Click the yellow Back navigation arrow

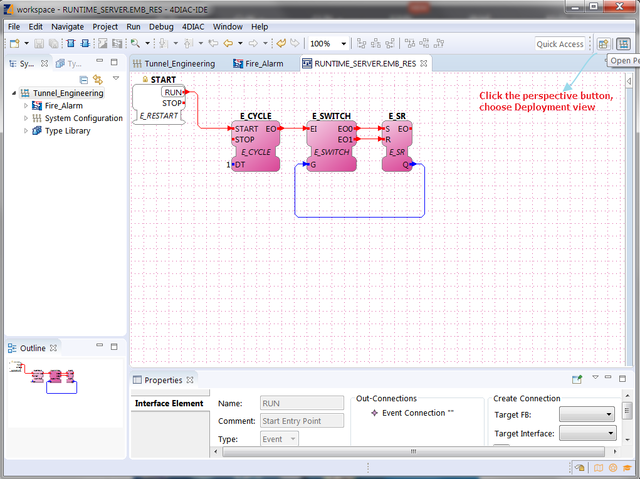(228, 43)
